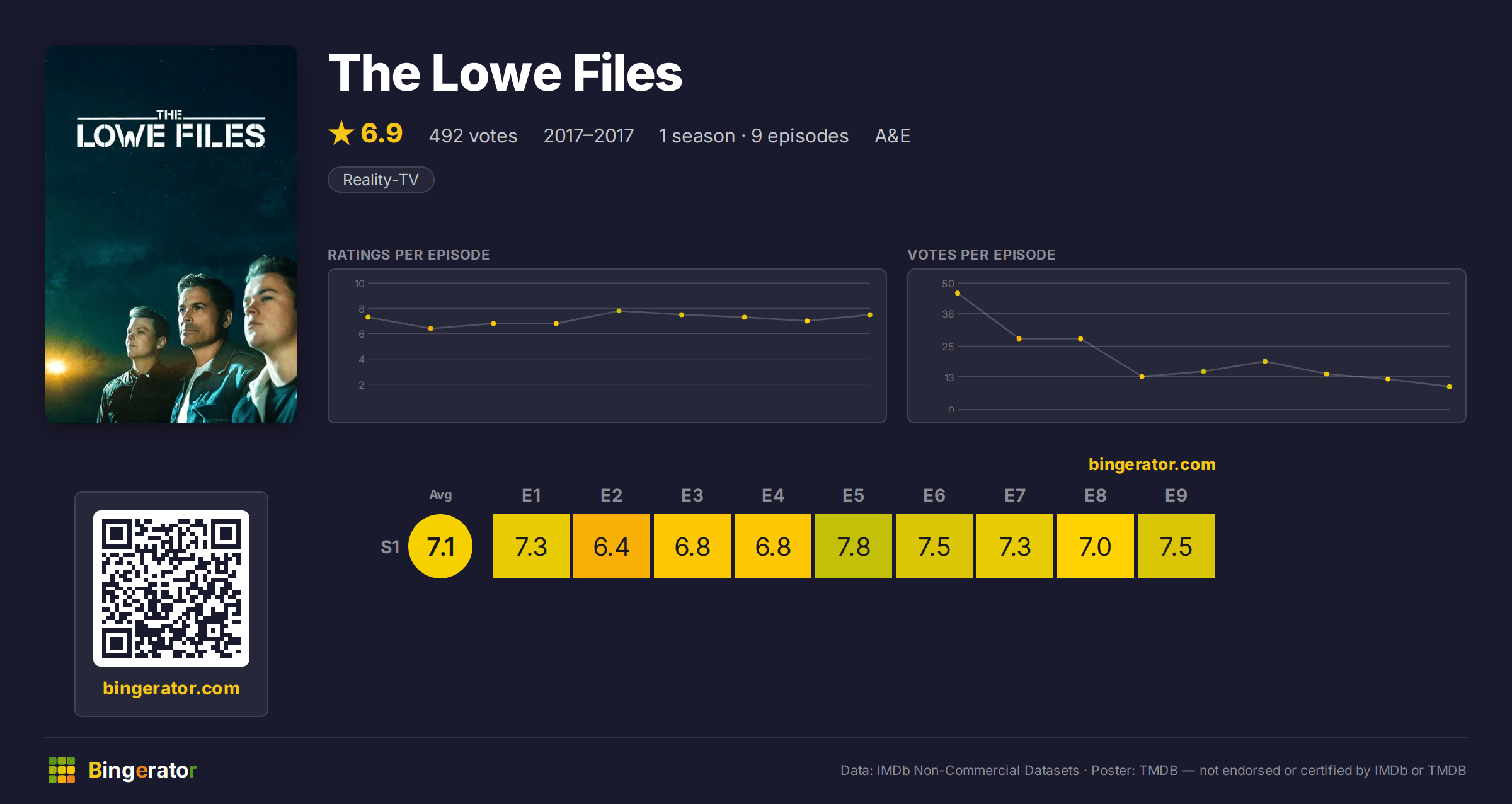1512x804 pixels.
Task: Open The Lowe Files poster thumbnail
Action: [x=171, y=234]
